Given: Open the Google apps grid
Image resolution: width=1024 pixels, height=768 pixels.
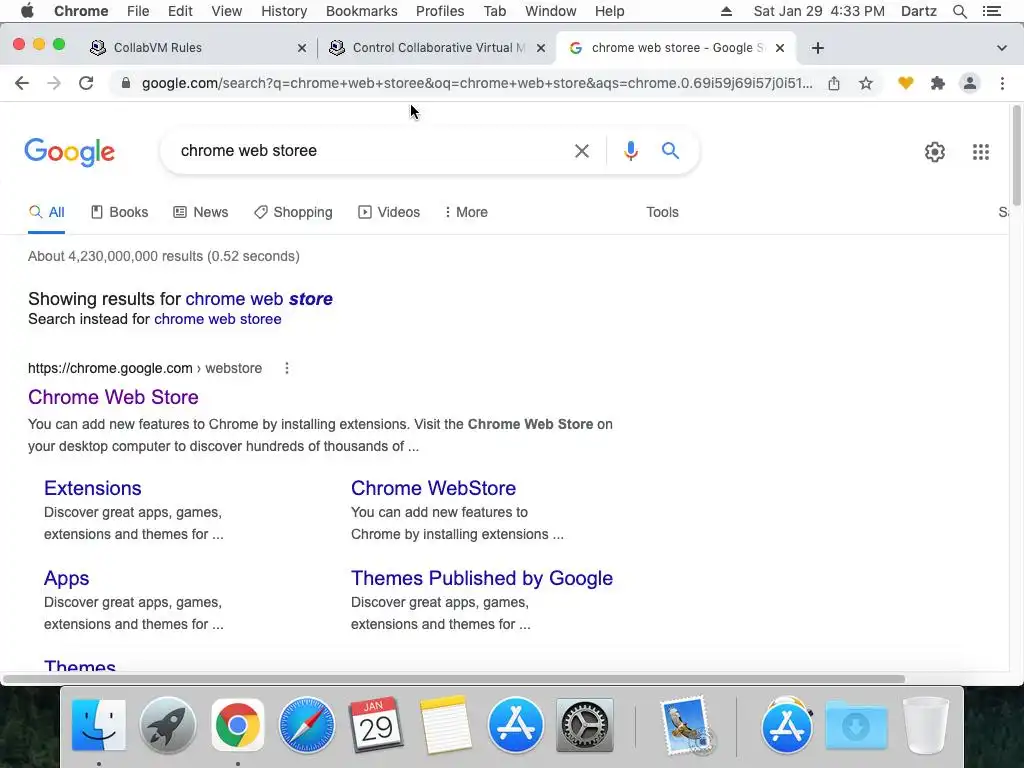Looking at the screenshot, I should pos(981,152).
